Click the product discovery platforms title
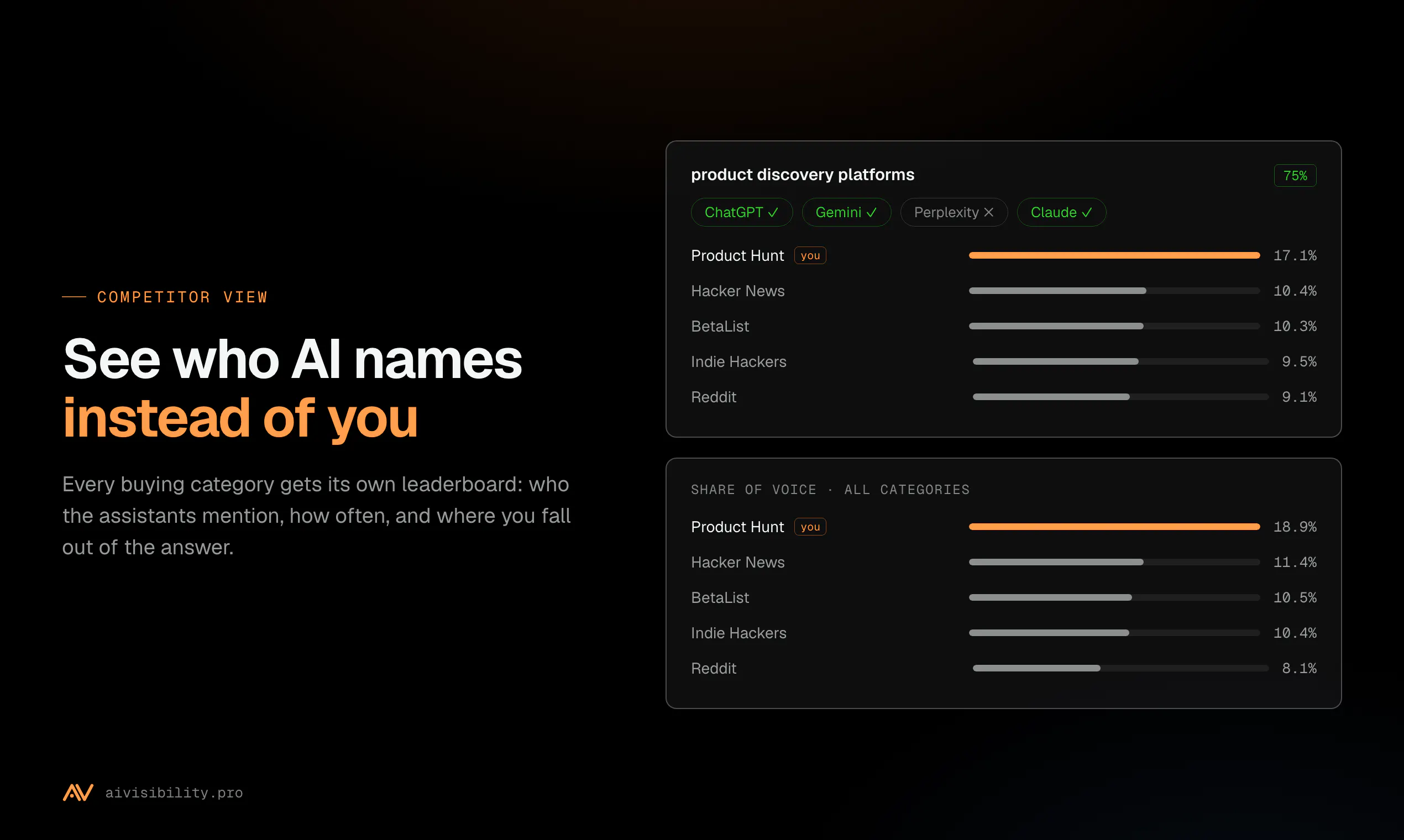Screen dimensions: 1404x840 (802, 174)
